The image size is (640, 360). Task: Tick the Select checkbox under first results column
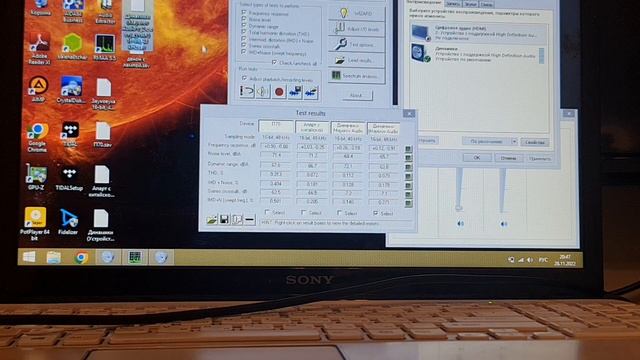267,212
